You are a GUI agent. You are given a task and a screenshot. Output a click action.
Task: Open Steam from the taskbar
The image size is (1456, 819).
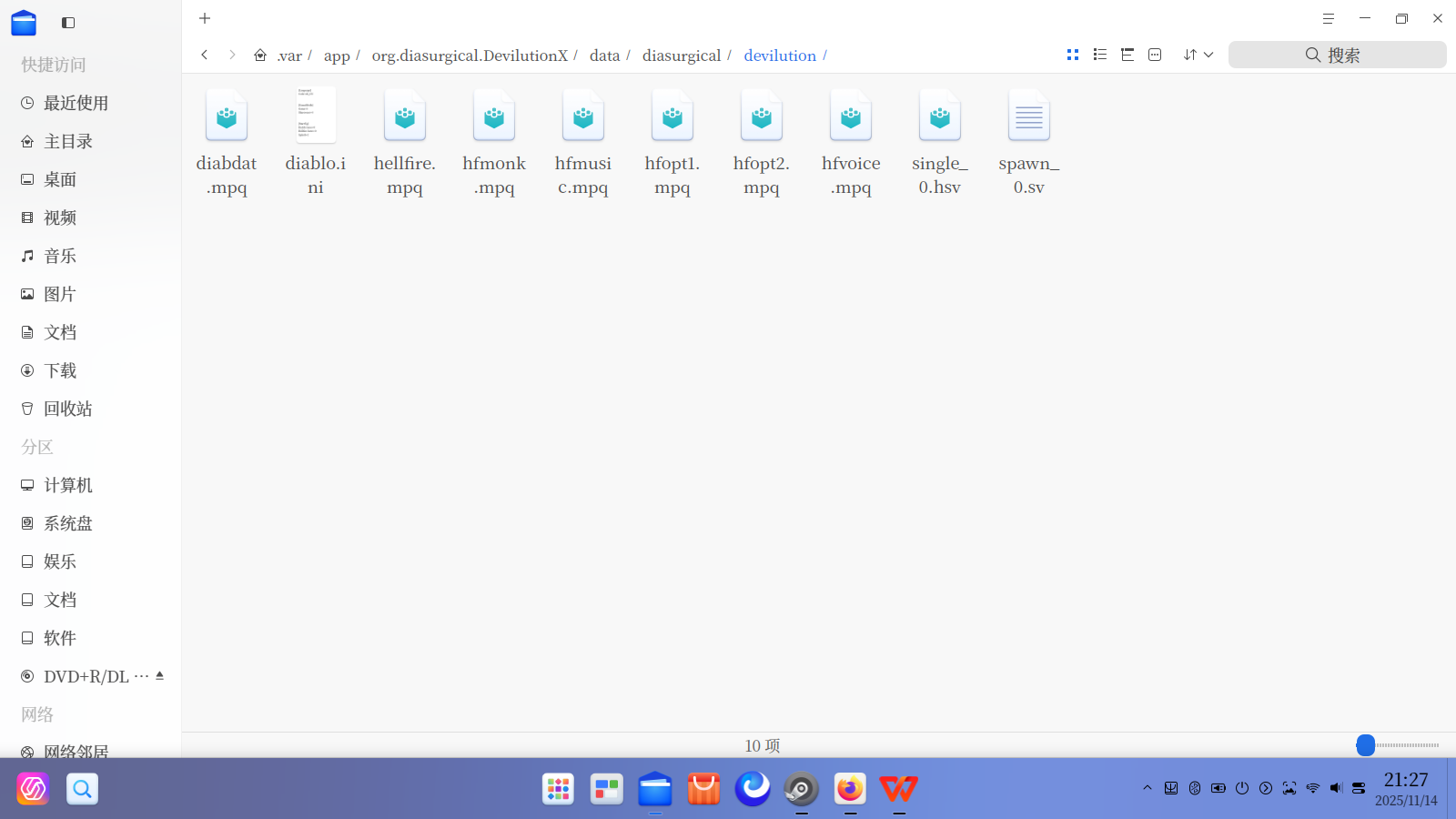(x=802, y=788)
